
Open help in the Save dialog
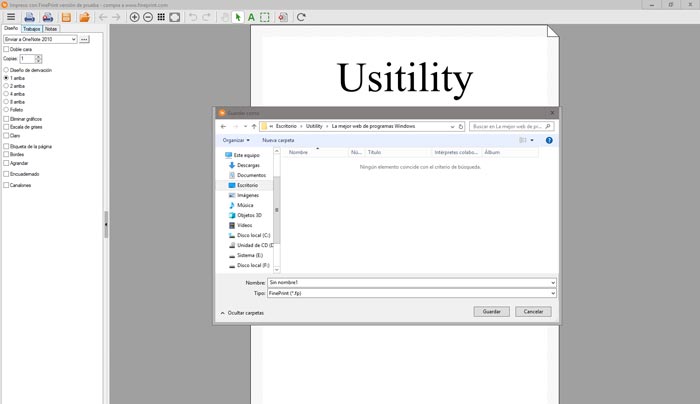[549, 140]
